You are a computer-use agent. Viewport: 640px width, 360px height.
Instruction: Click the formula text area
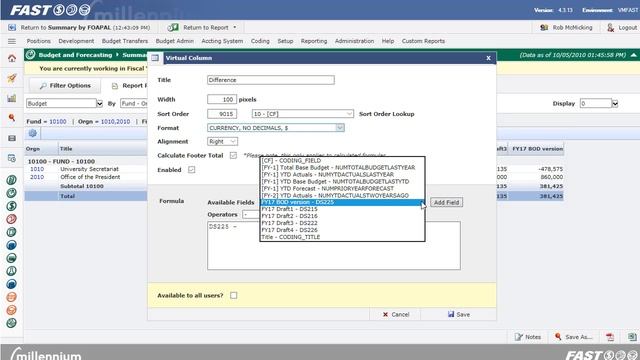pyautogui.click(x=334, y=245)
